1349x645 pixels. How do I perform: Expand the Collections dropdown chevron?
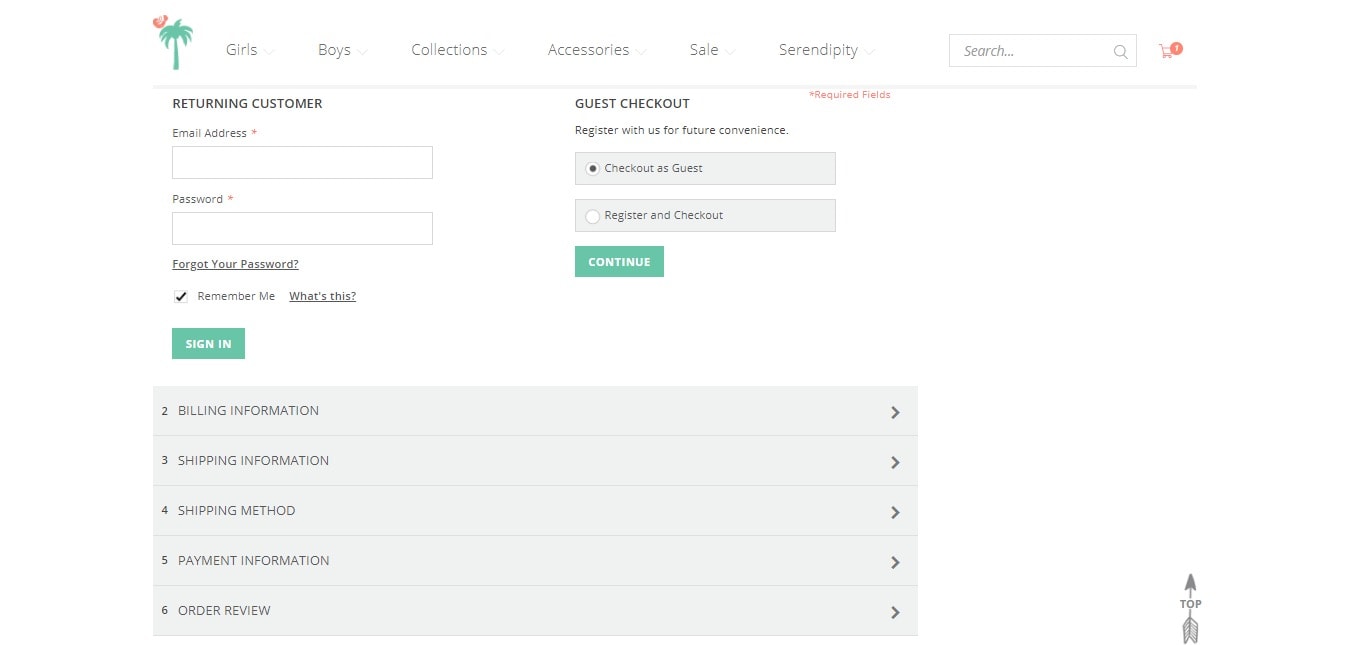click(x=498, y=52)
